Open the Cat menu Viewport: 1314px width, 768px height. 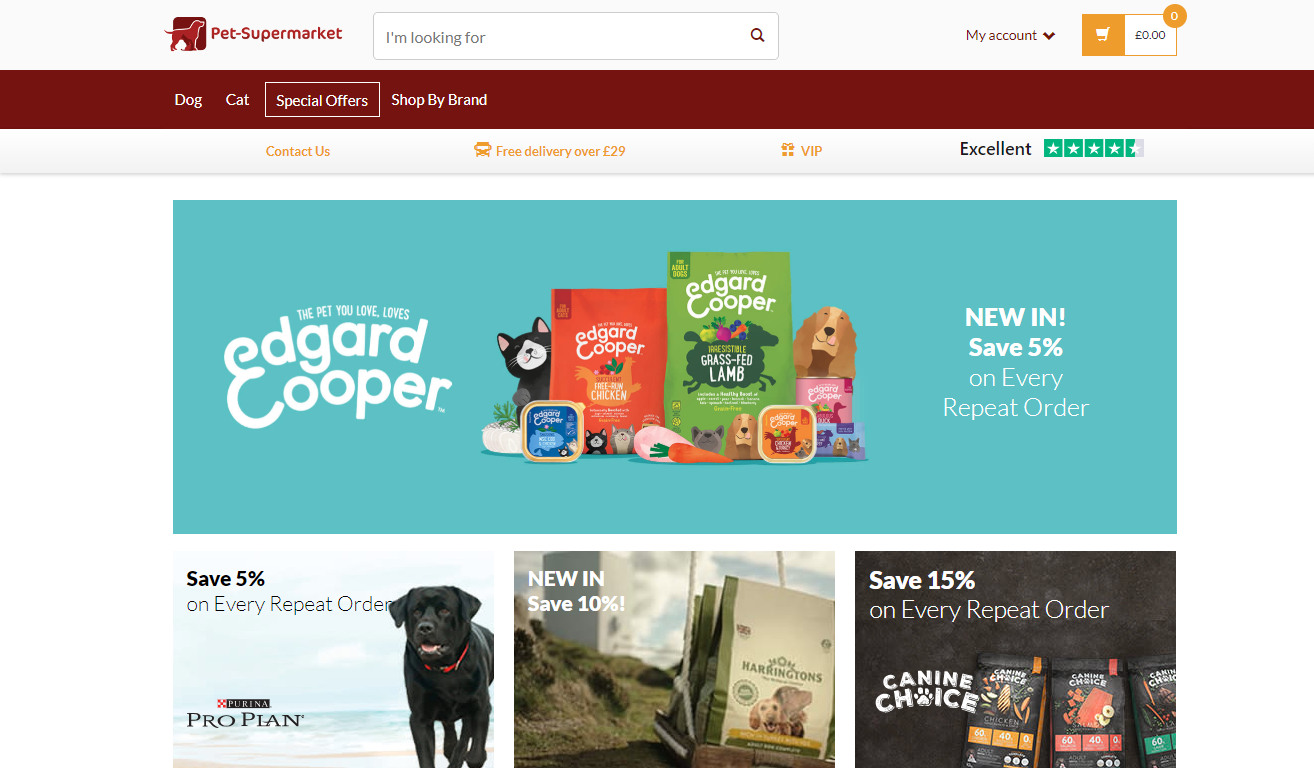click(237, 100)
